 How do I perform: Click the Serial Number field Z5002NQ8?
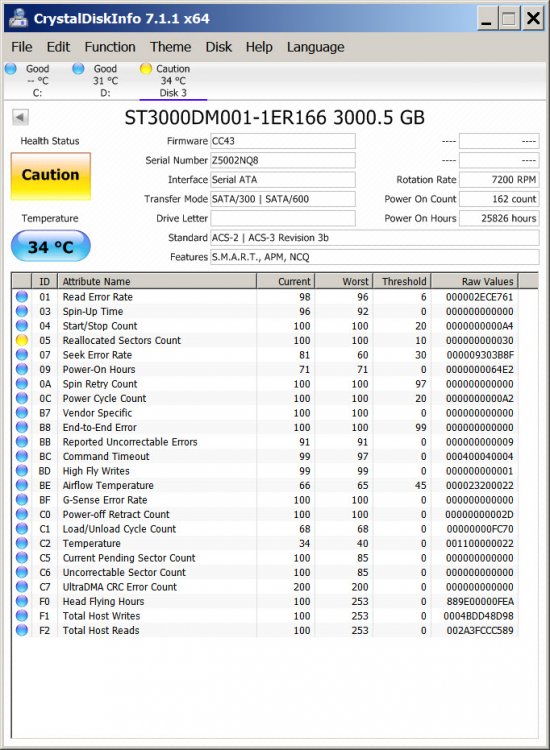(x=283, y=160)
